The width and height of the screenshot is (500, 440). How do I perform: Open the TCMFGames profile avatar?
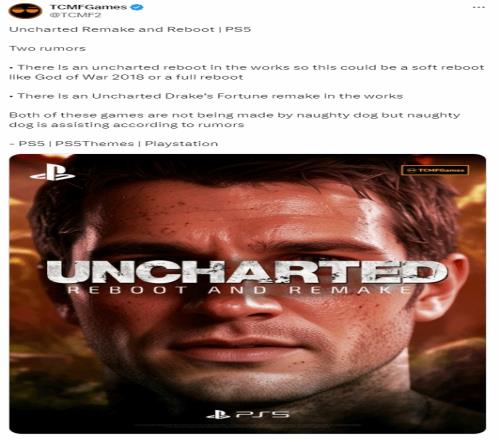[x=25, y=11]
